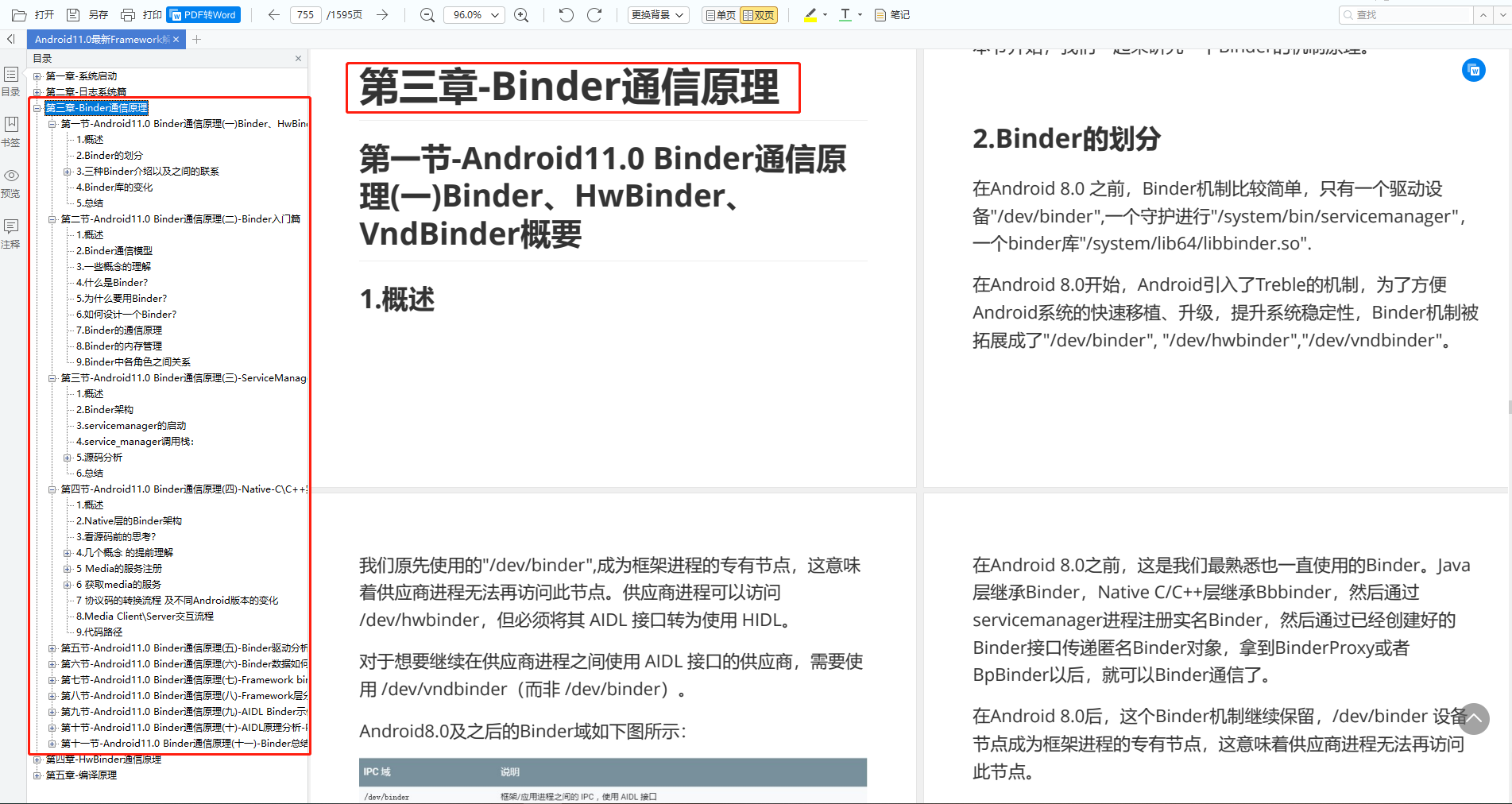Collapse the sidebar with the back-arrow icon
Screen dimensions: 1512x804
(10, 39)
